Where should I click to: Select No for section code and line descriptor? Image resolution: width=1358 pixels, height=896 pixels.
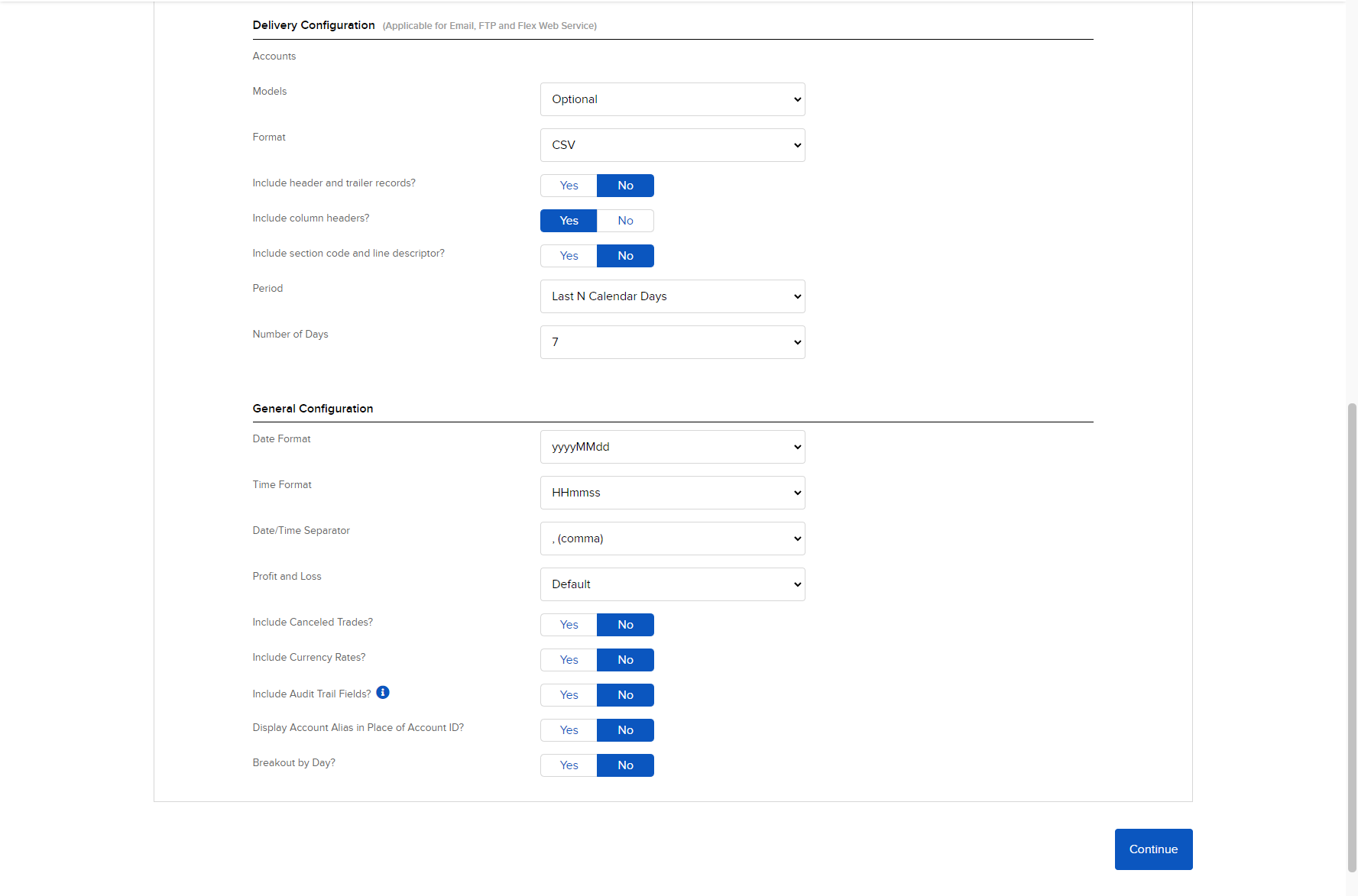[625, 256]
